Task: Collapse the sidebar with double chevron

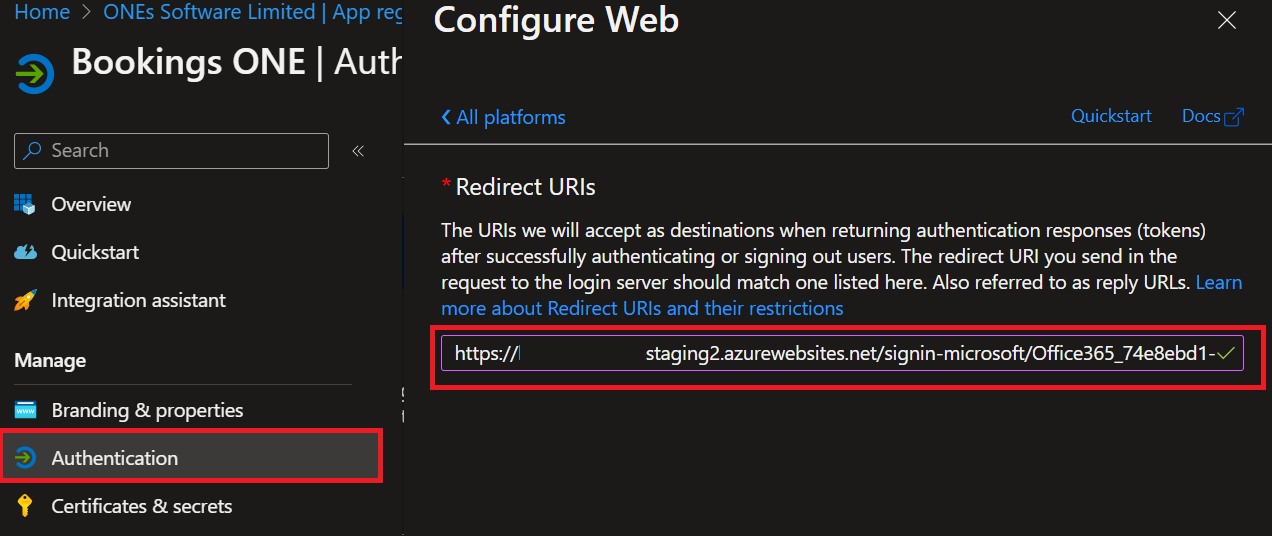Action: (358, 151)
